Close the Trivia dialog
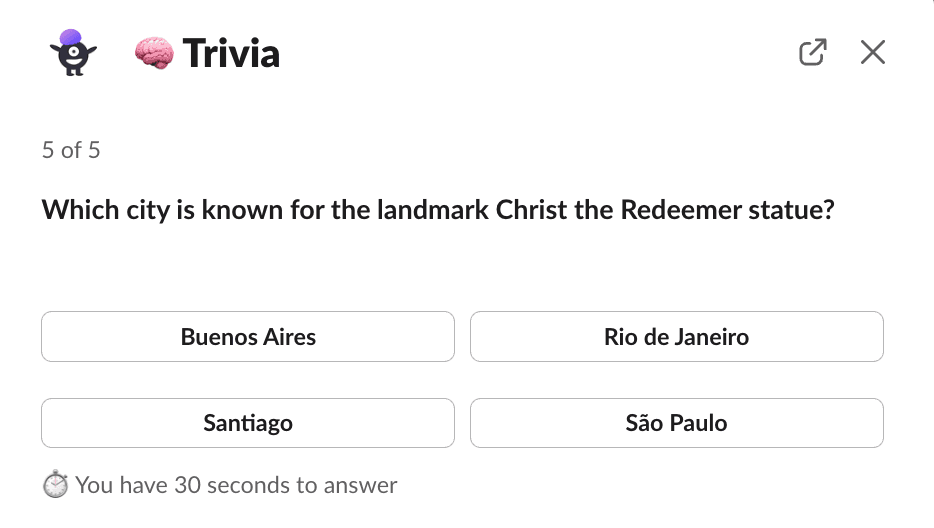 (873, 52)
